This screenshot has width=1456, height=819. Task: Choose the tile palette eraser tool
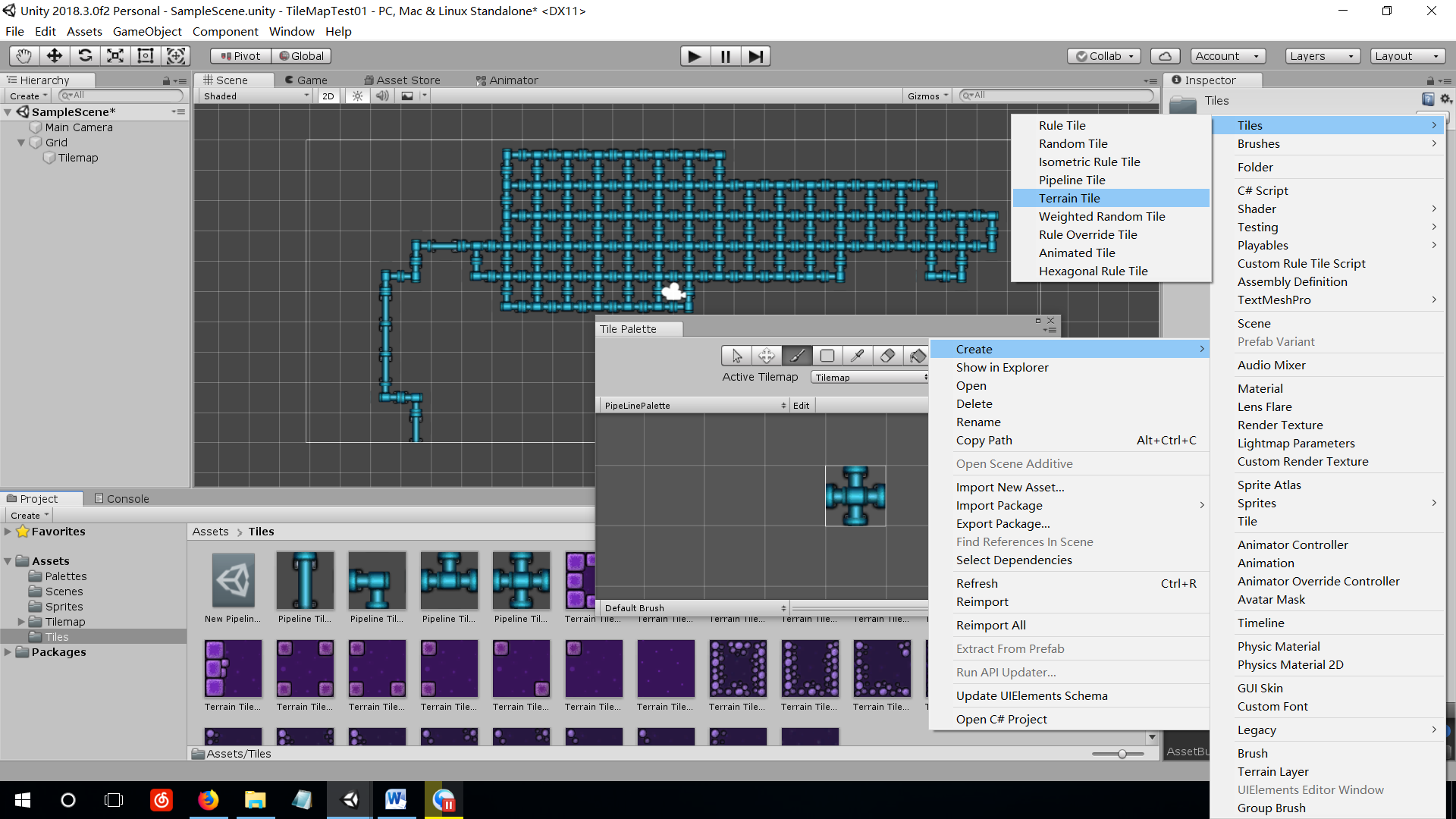pyautogui.click(x=887, y=356)
